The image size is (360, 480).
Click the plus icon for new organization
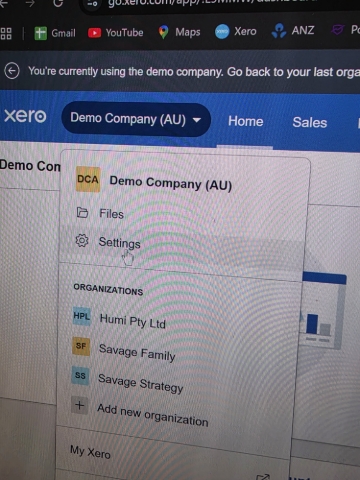(80, 405)
